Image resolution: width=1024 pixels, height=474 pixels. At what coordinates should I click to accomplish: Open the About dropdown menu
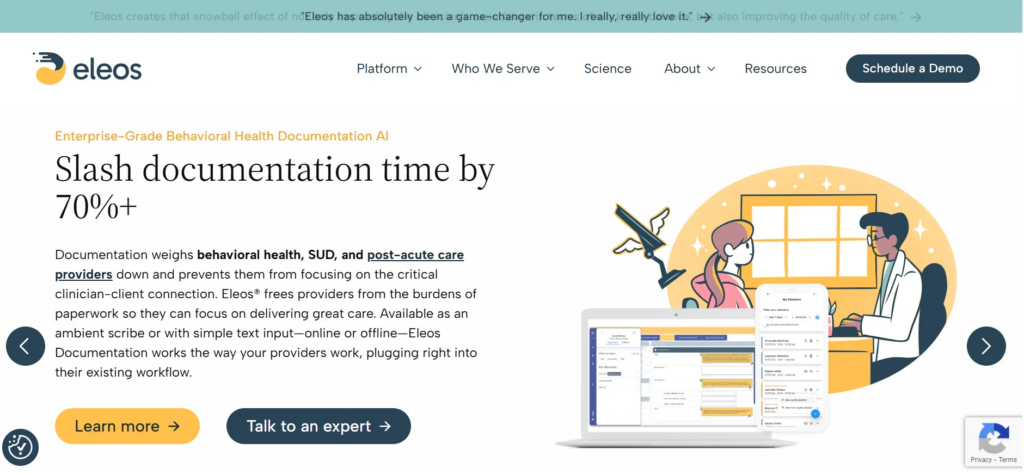689,69
